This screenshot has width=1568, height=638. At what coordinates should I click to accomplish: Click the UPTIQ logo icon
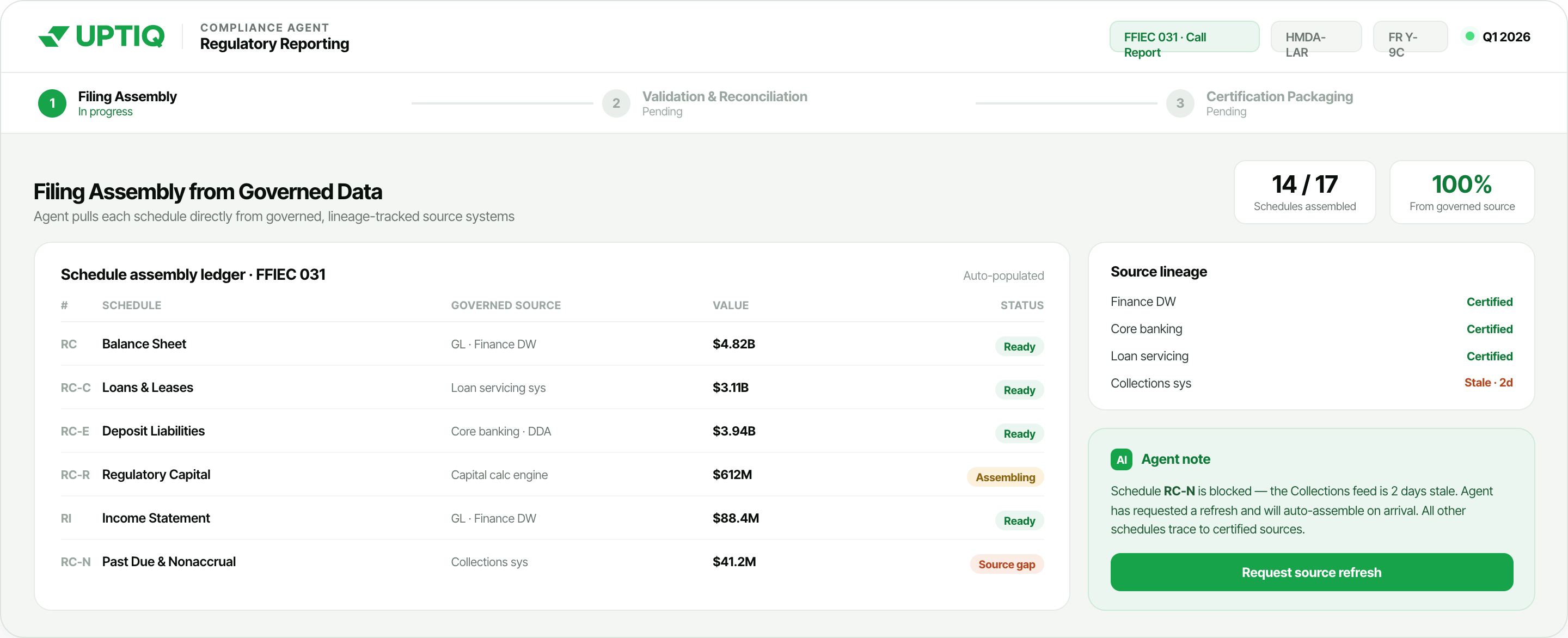coord(53,36)
